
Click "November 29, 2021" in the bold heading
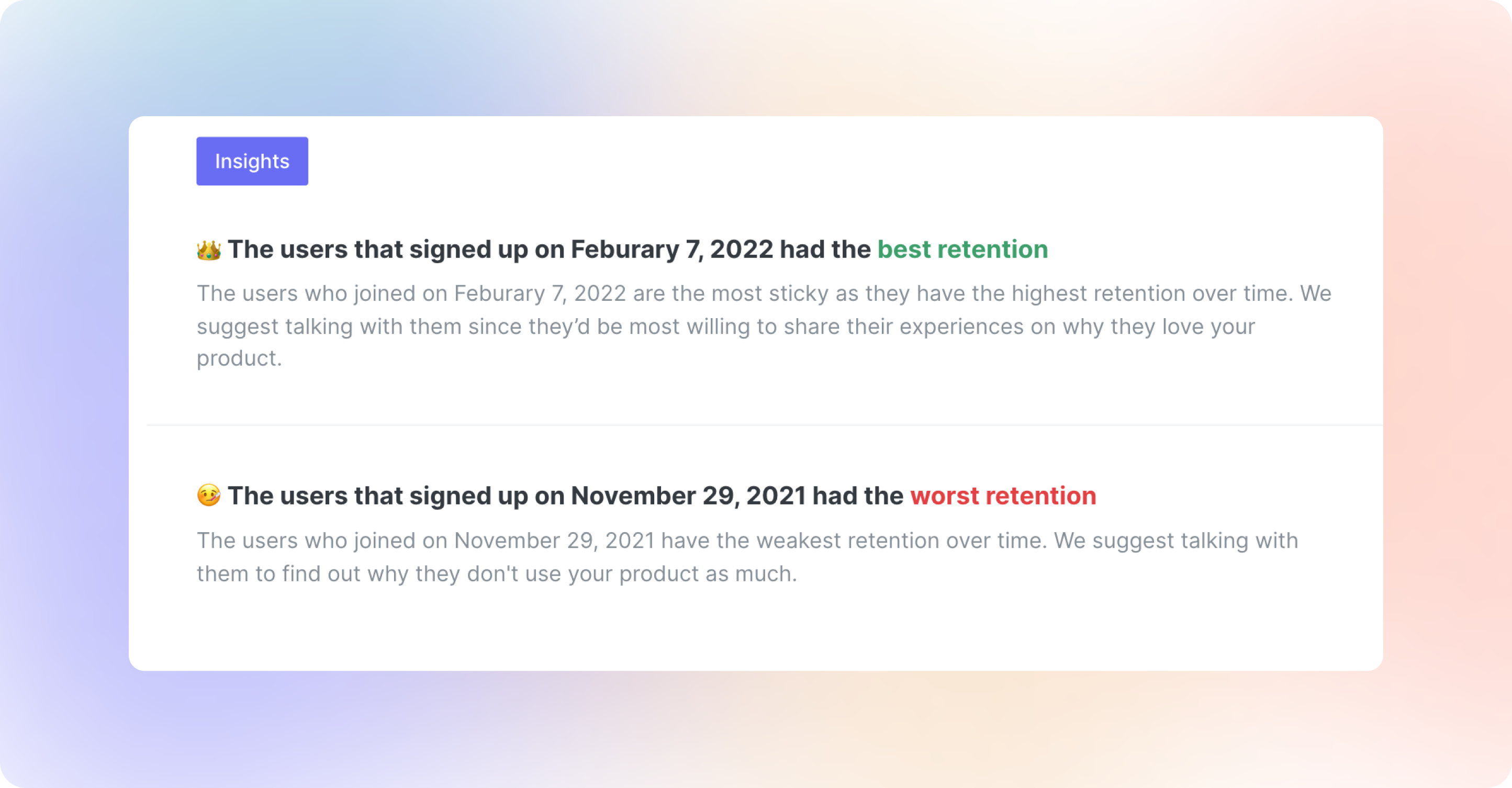tap(688, 496)
